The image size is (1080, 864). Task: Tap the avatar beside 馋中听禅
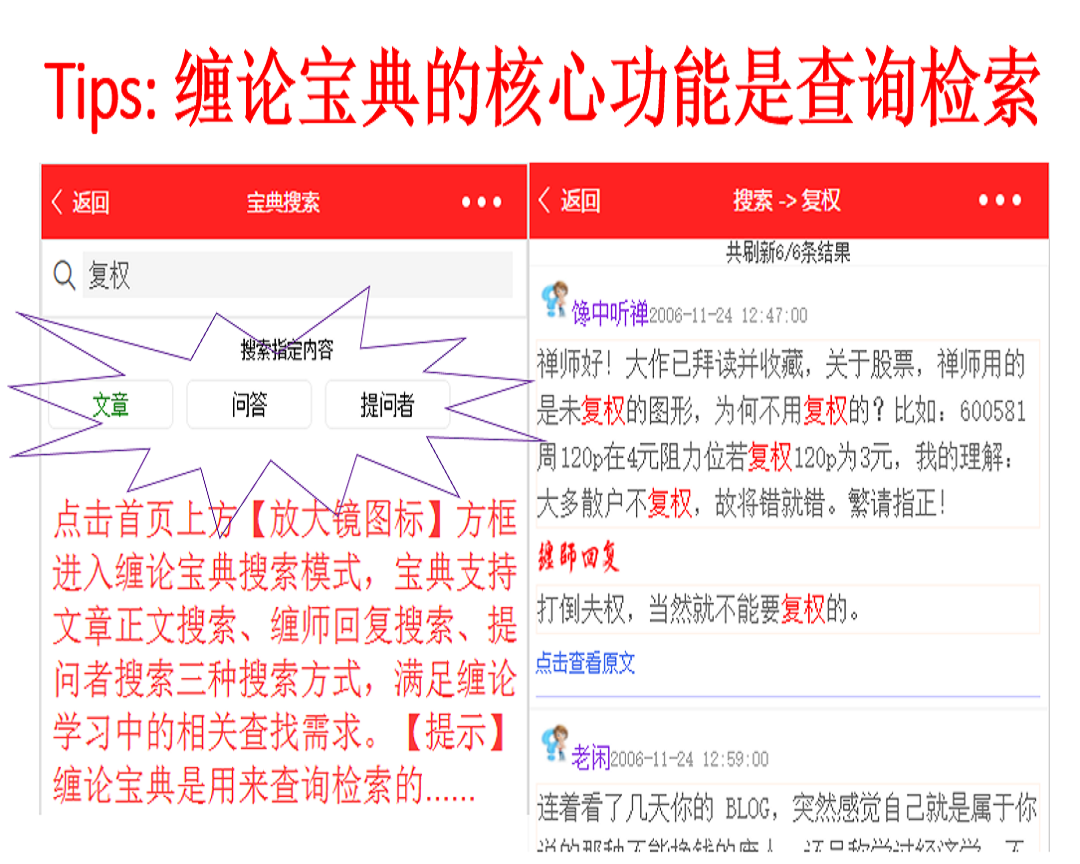pos(554,299)
